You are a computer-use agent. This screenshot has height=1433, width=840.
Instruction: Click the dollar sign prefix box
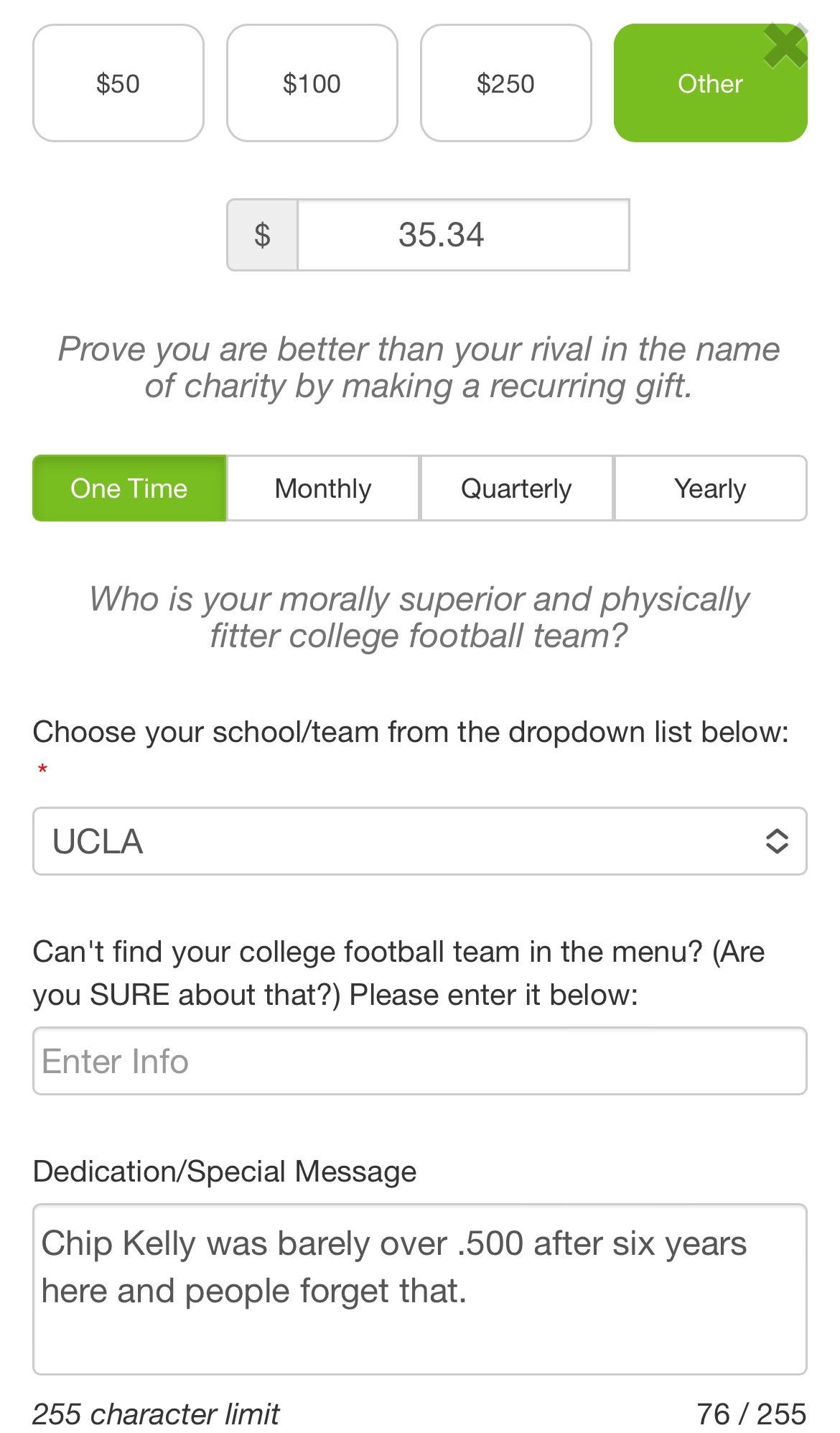(262, 235)
